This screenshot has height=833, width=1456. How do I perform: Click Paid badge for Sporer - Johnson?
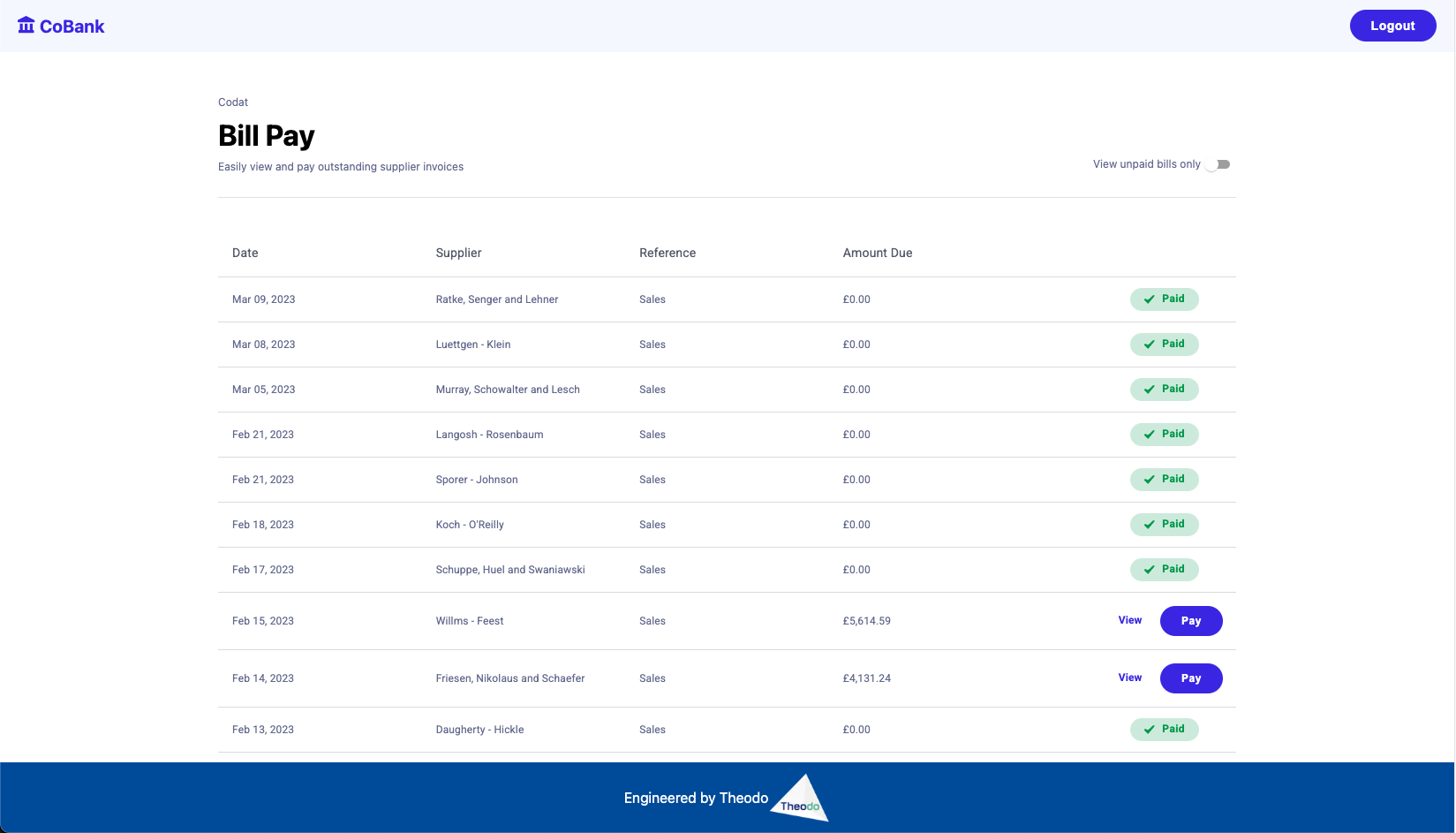pos(1164,479)
